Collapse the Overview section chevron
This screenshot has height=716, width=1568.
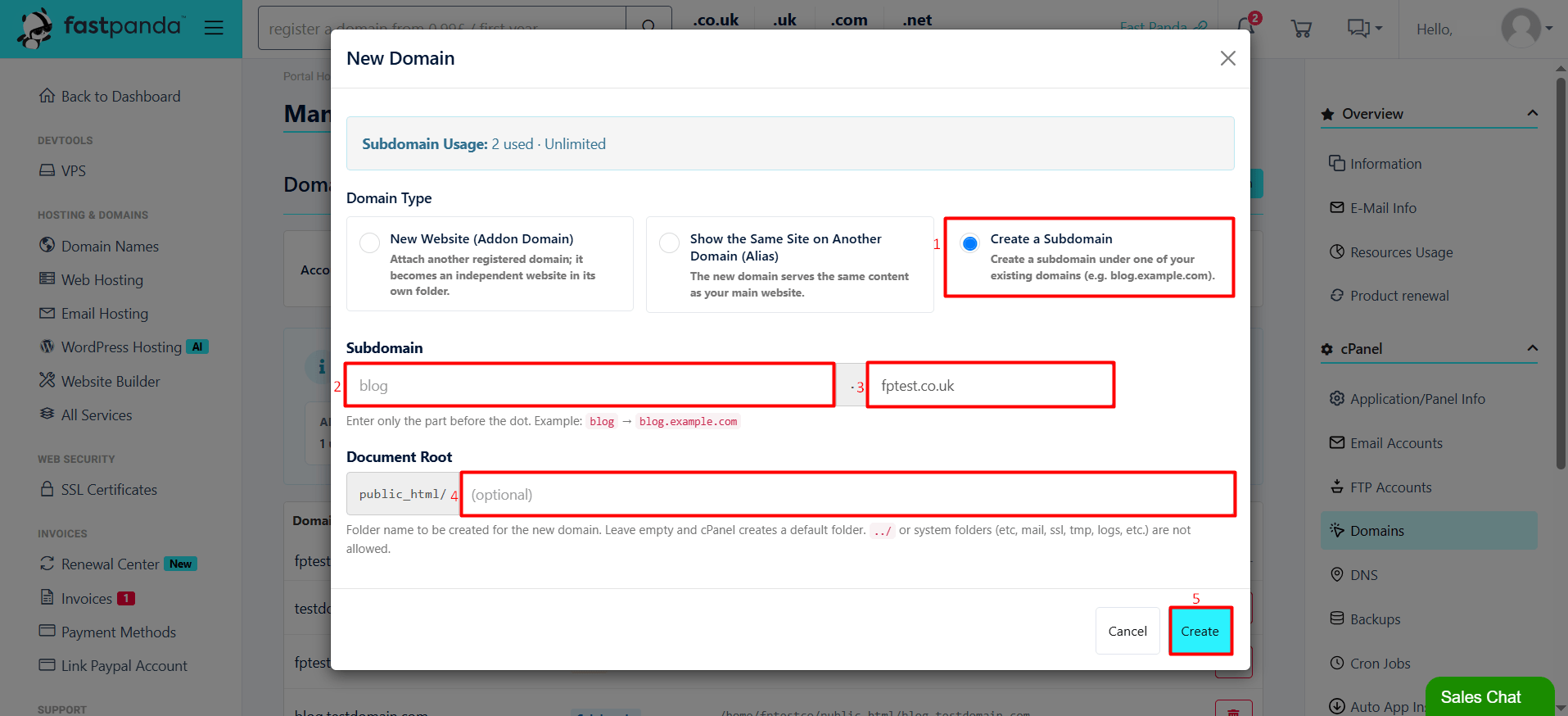pyautogui.click(x=1532, y=113)
